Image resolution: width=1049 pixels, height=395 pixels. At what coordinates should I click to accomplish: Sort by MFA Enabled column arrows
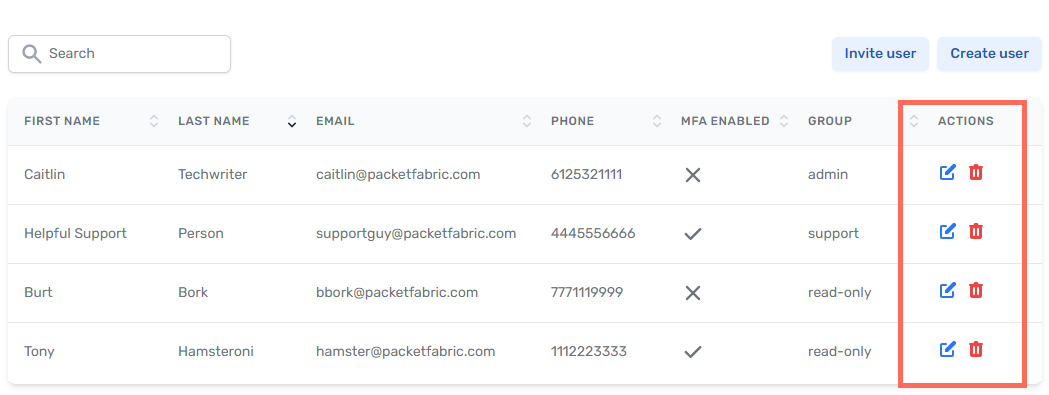784,121
